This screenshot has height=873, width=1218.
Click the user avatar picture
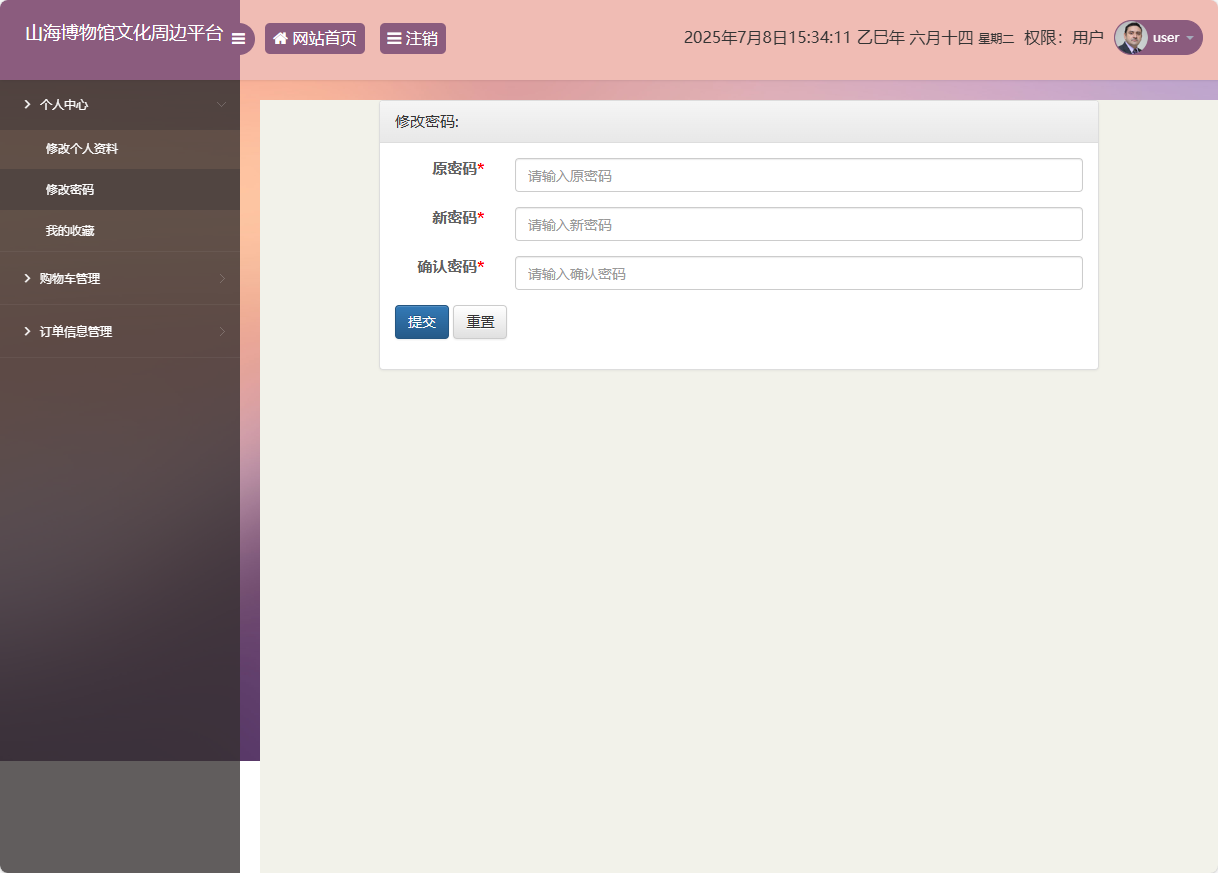pos(1131,37)
